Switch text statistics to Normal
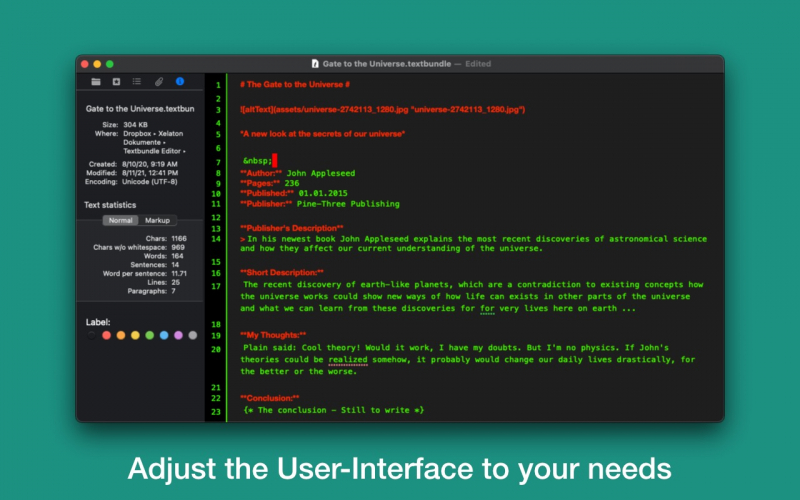This screenshot has width=800, height=500. (121, 220)
